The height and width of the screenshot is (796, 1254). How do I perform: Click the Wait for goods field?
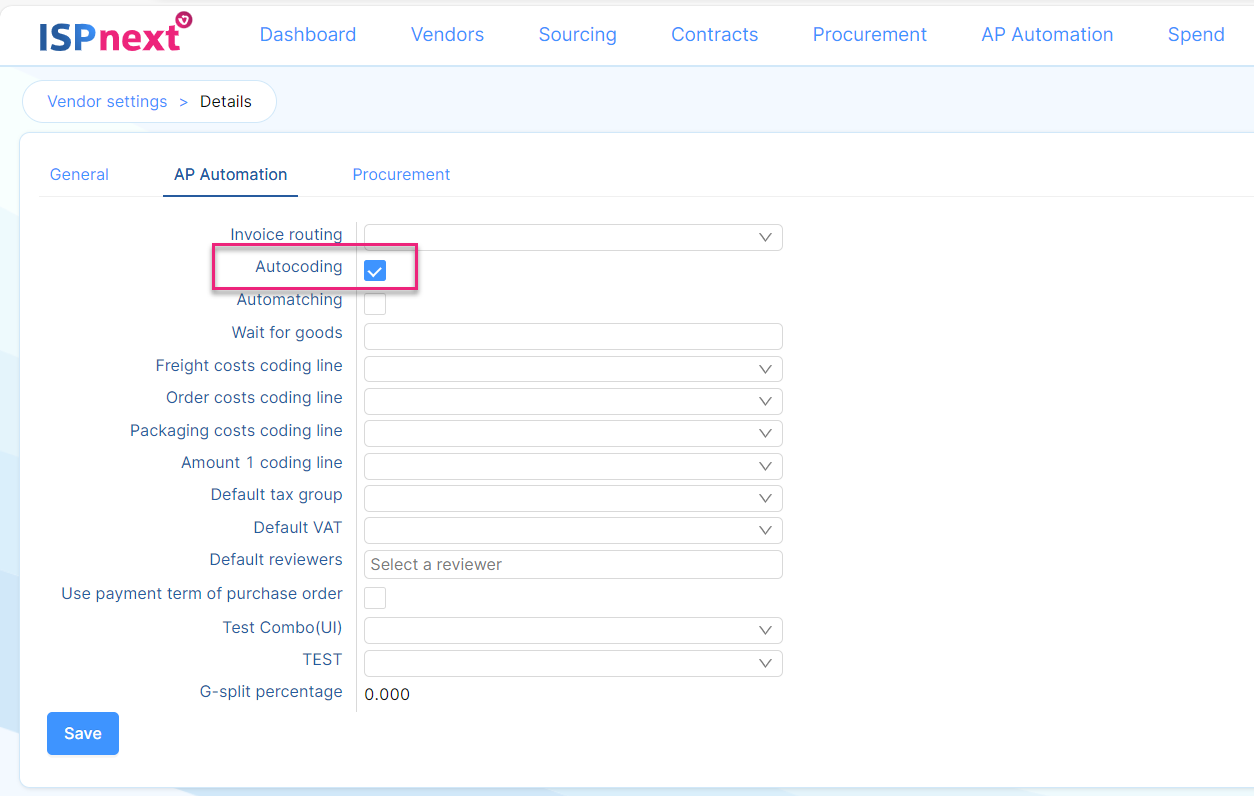coord(573,336)
